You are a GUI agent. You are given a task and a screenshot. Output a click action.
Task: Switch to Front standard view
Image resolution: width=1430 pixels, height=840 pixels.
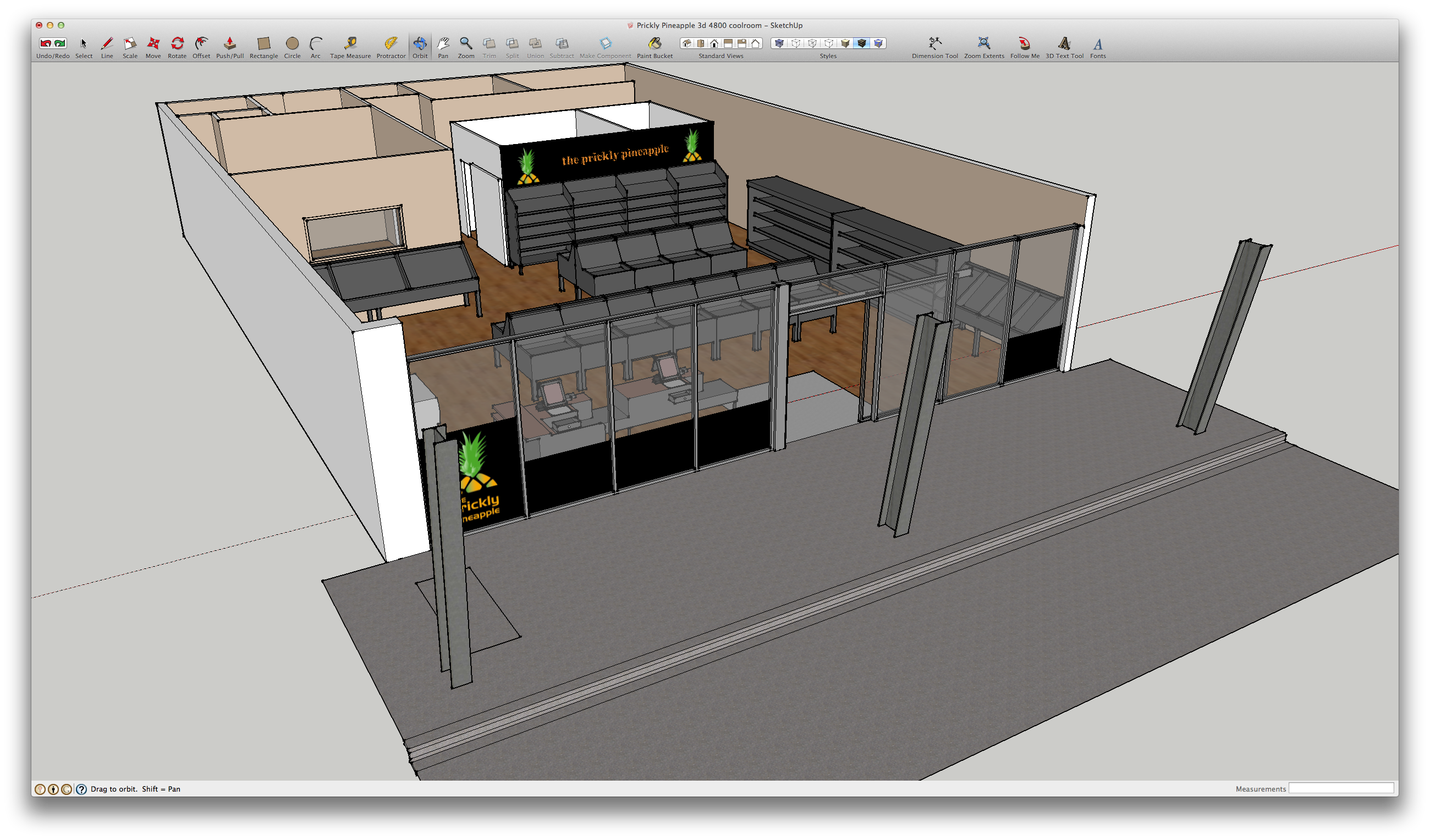714,43
